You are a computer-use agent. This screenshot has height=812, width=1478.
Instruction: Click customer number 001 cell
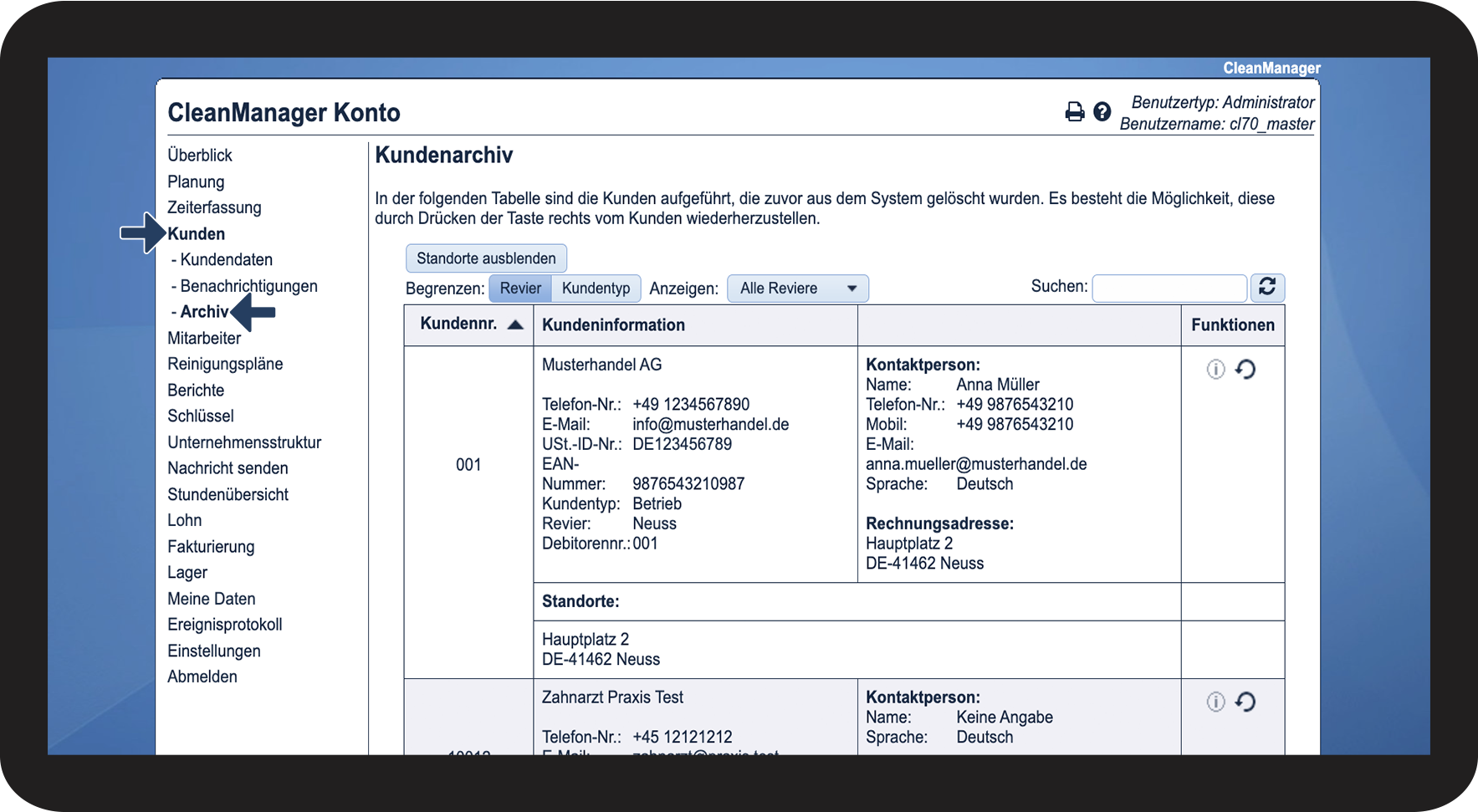click(468, 465)
